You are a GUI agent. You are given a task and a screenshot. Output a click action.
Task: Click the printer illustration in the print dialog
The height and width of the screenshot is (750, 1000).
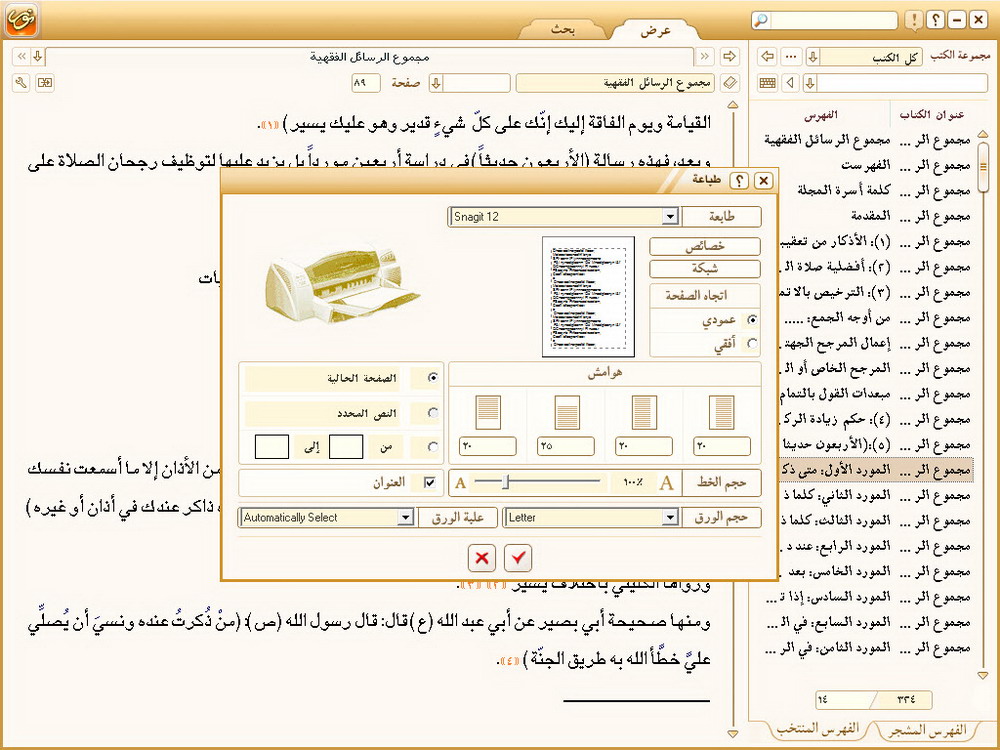341,284
